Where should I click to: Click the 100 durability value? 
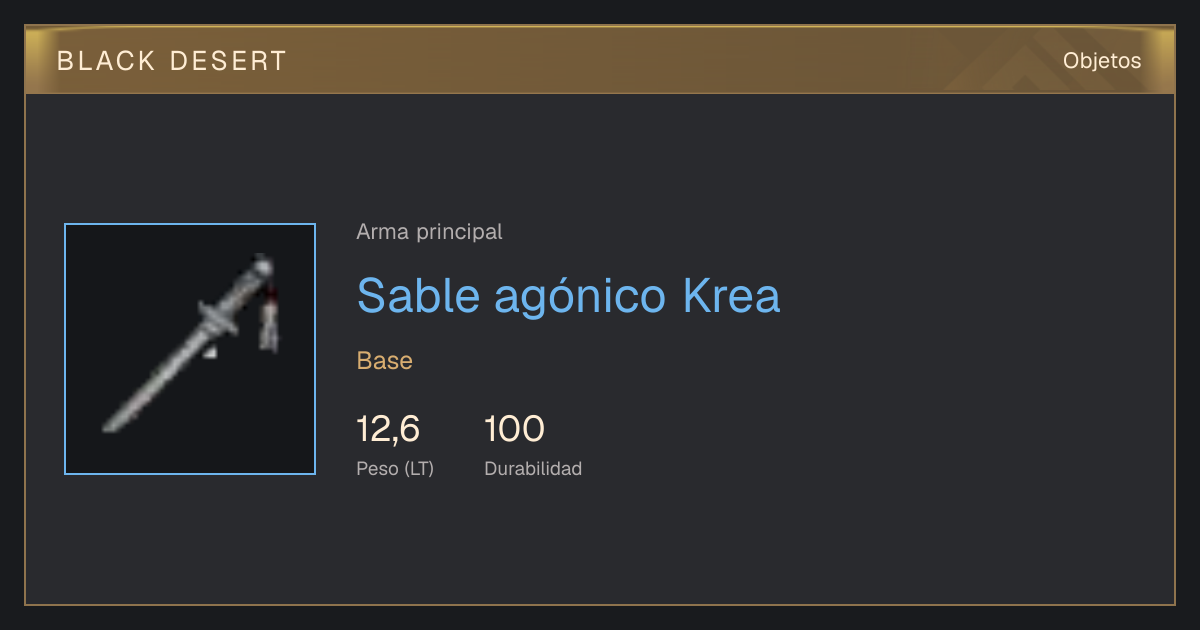[x=514, y=429]
